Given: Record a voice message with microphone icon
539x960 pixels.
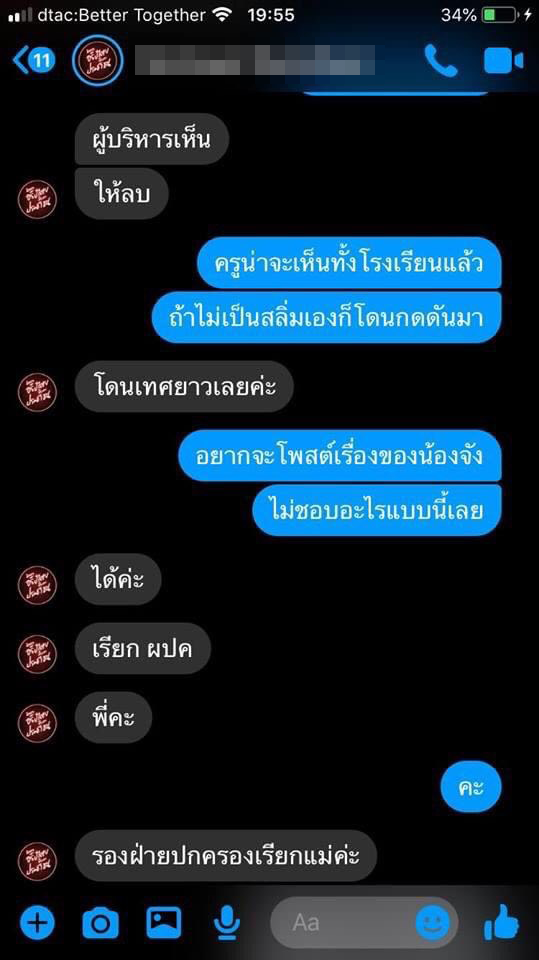Looking at the screenshot, I should coord(226,921).
